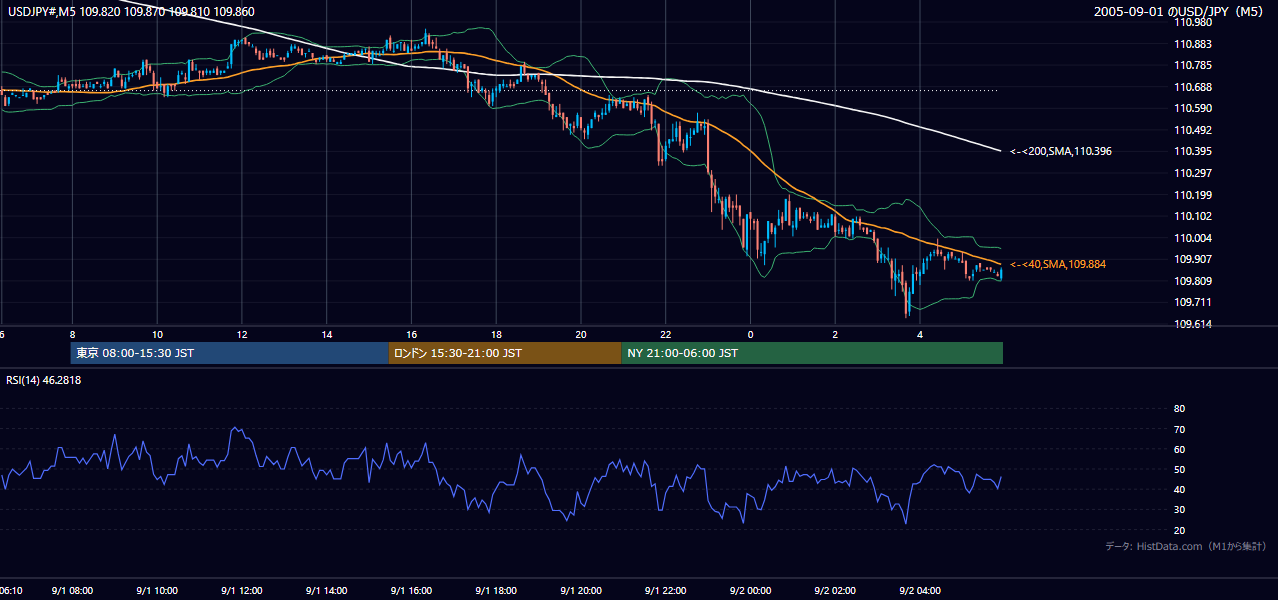
Task: Click hour tick 2 under the price chart
Action: pyautogui.click(x=835, y=335)
